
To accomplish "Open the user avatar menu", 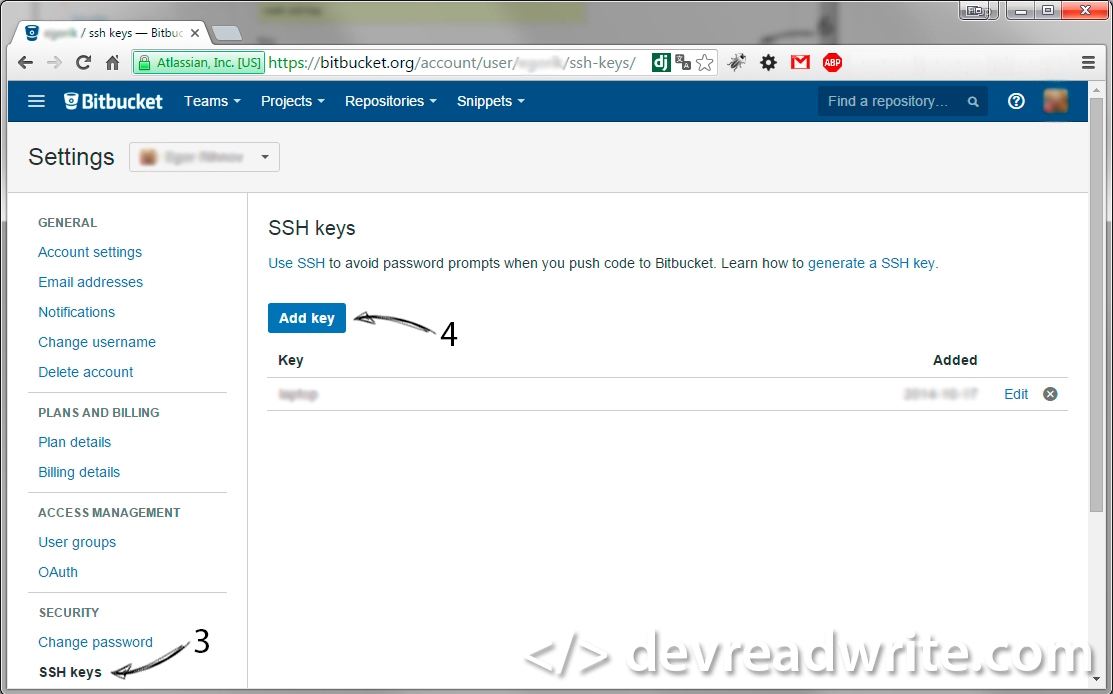I will pyautogui.click(x=1056, y=101).
